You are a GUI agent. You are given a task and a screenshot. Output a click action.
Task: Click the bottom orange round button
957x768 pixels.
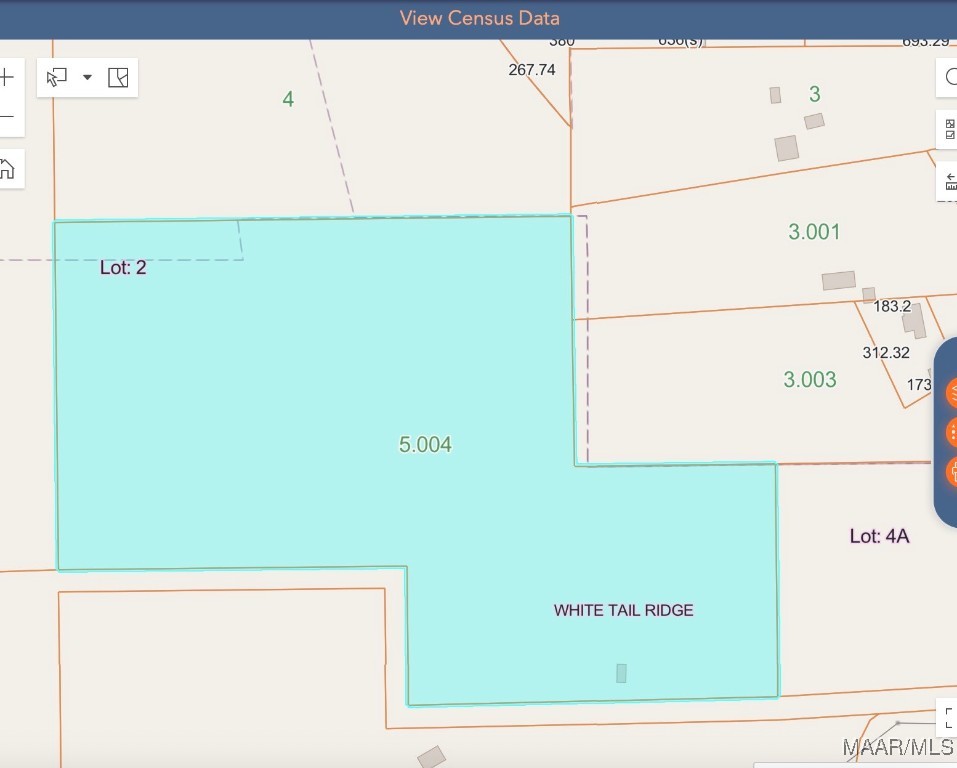click(951, 472)
